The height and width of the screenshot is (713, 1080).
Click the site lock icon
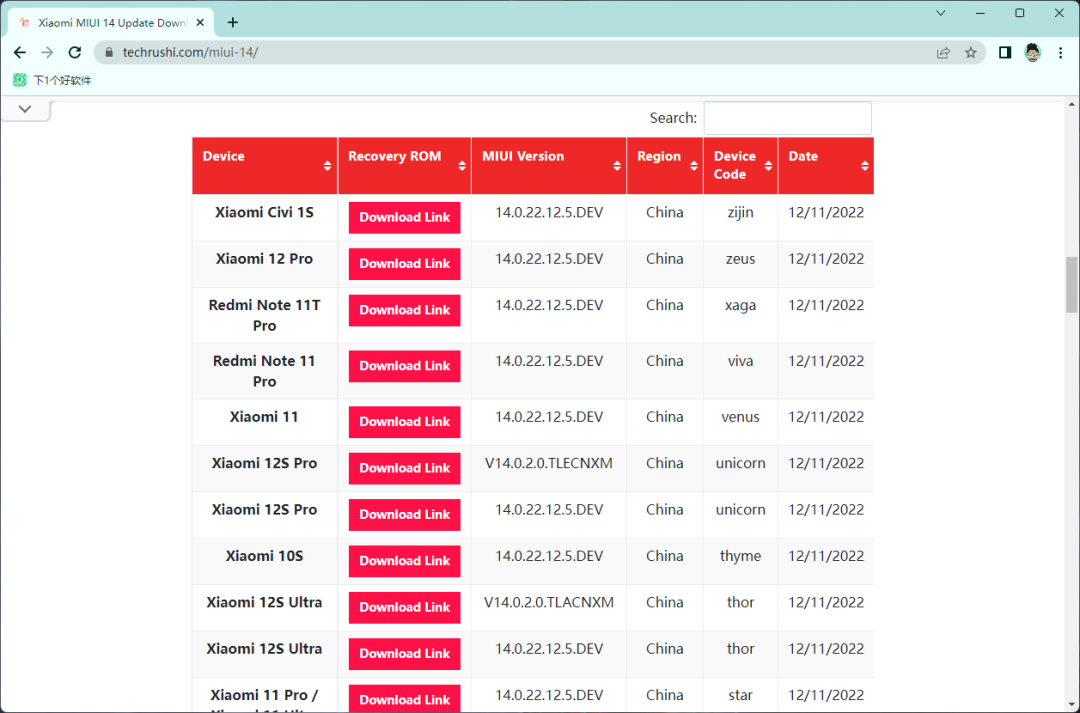tap(109, 53)
